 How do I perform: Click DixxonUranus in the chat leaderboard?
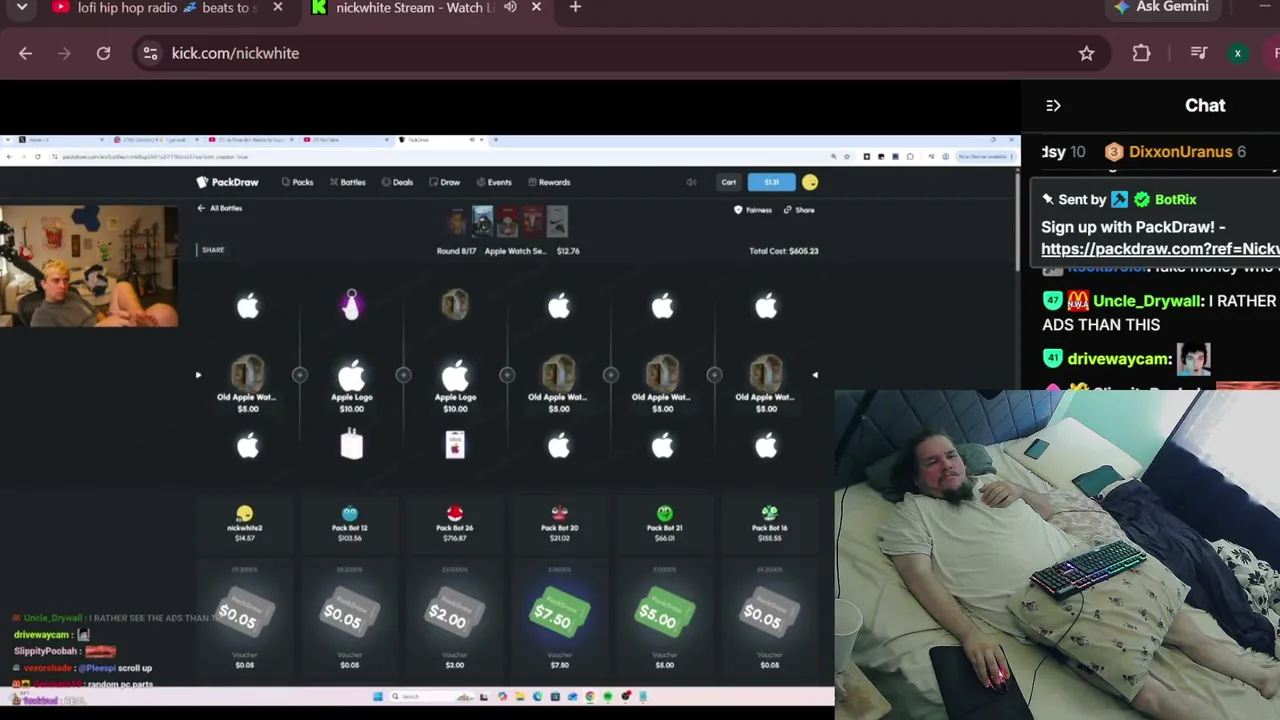click(1180, 151)
